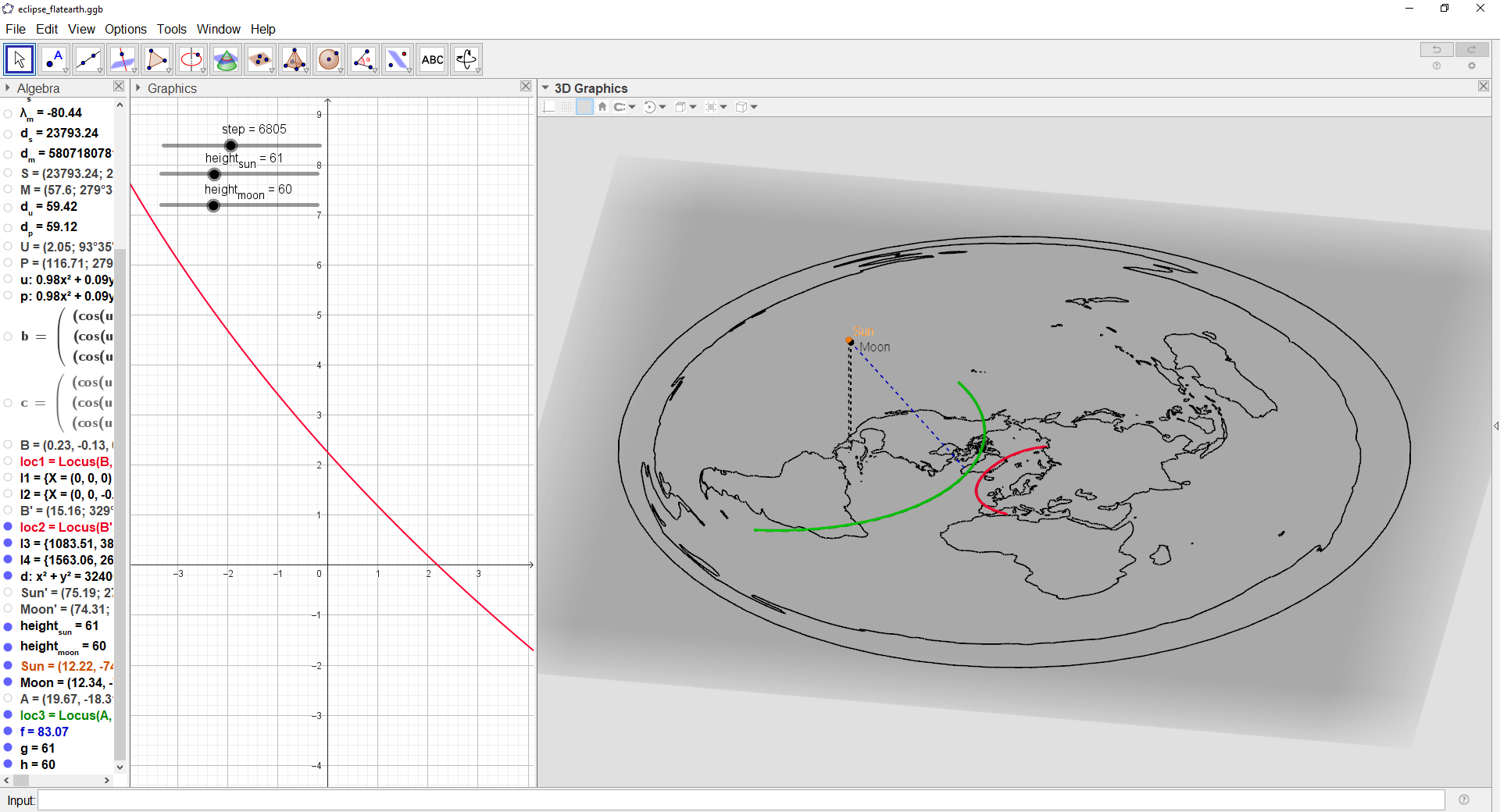Click the input bar help icon

[1464, 800]
